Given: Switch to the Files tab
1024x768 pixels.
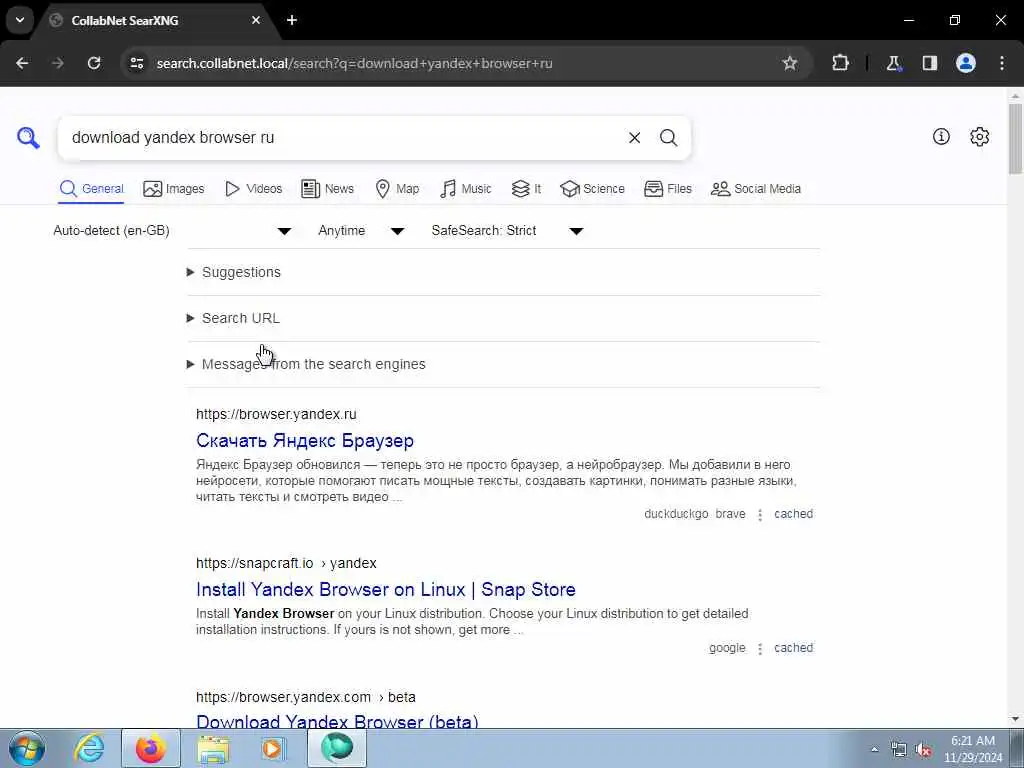Looking at the screenshot, I should (x=667, y=189).
